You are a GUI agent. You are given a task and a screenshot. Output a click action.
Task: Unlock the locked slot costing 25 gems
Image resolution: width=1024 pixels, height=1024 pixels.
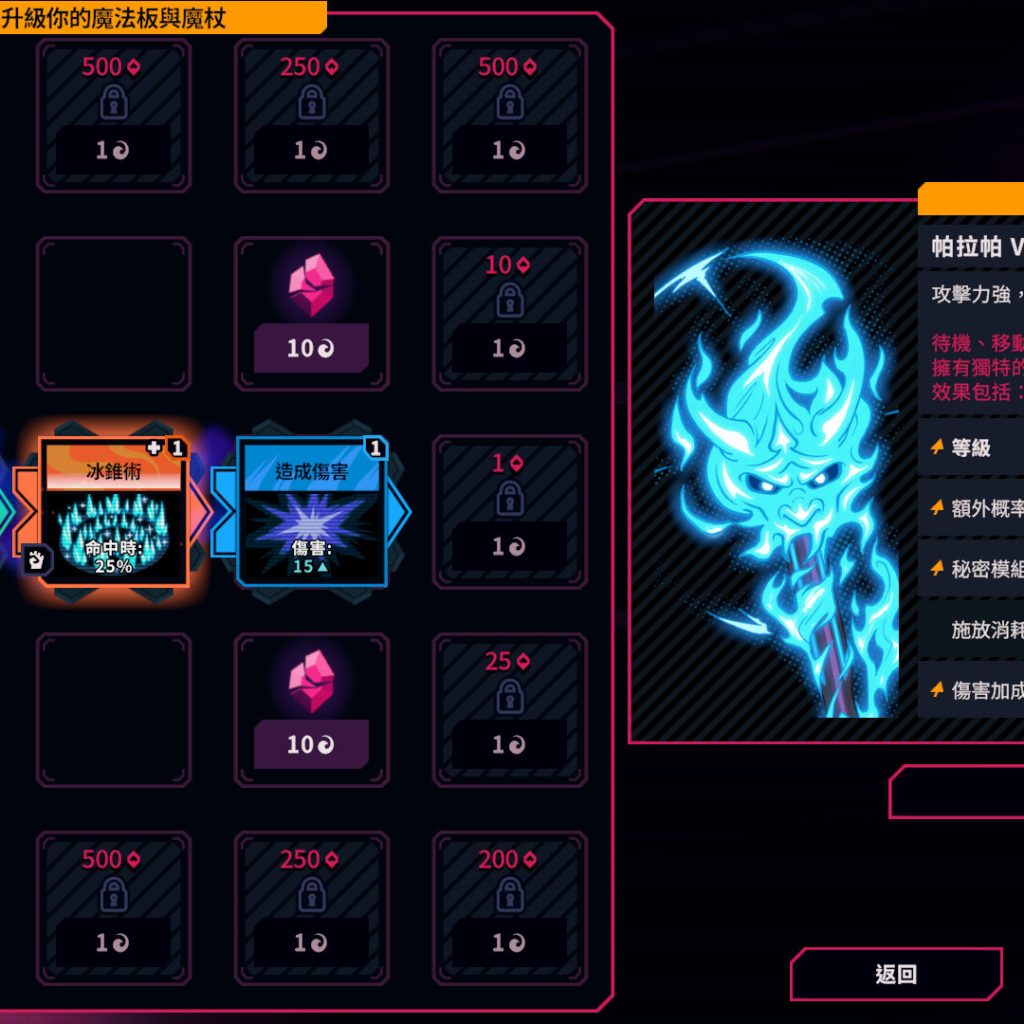509,710
